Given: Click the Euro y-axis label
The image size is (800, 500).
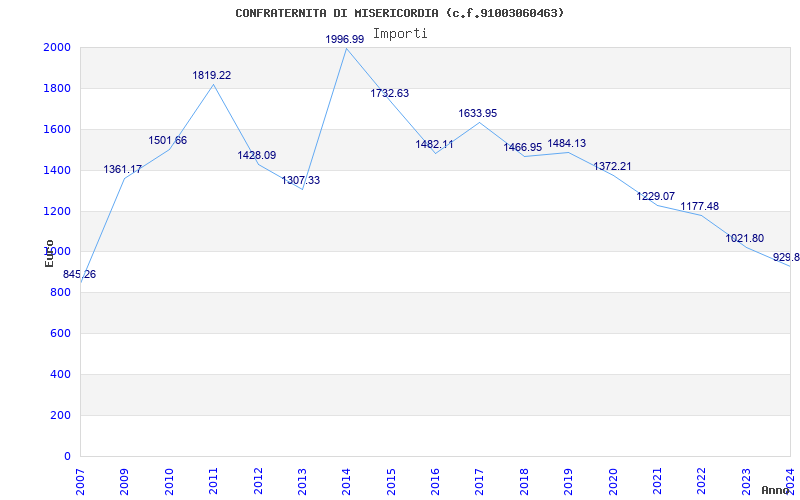Looking at the screenshot, I should 49,253.
